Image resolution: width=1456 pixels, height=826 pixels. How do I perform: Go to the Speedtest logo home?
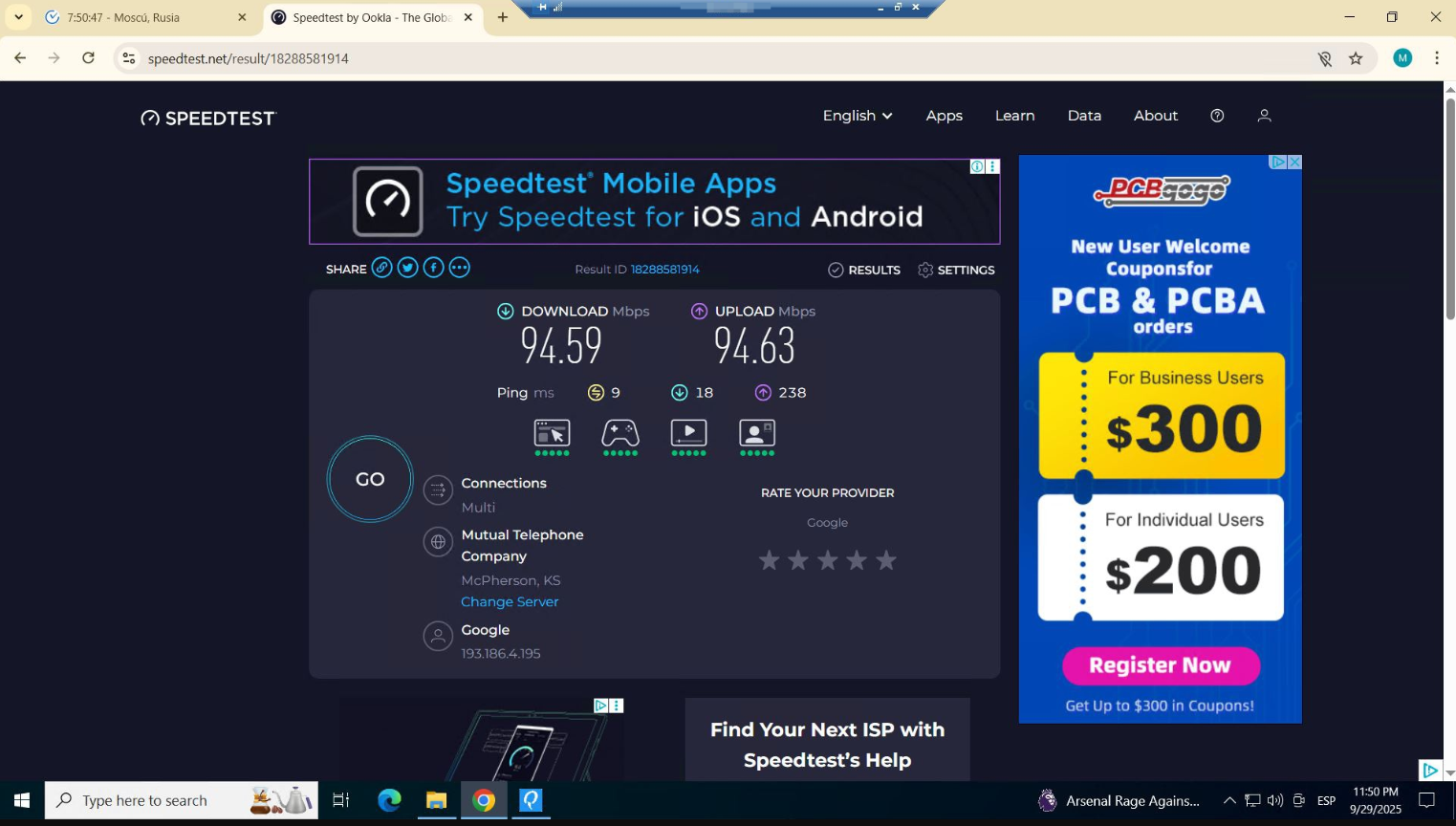208,118
